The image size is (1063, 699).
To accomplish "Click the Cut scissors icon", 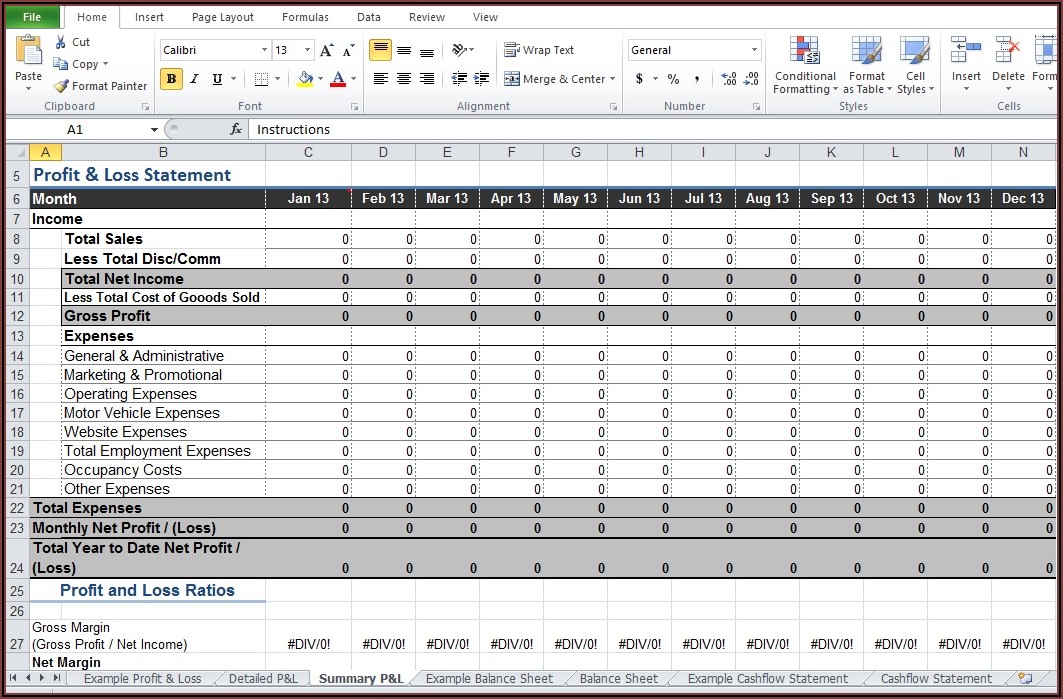I will pyautogui.click(x=62, y=42).
